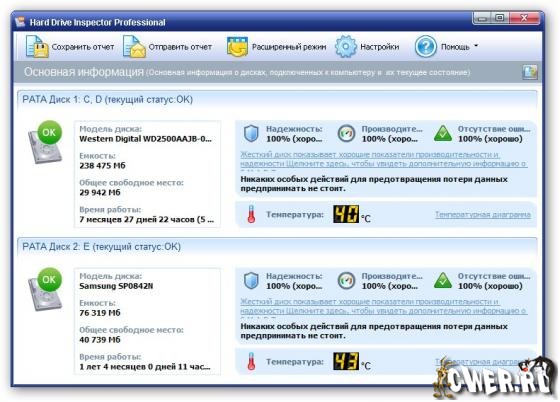The image size is (560, 402).
Task: Click green Отсутствие ошибок triangle for Disk 1
Action: (443, 134)
